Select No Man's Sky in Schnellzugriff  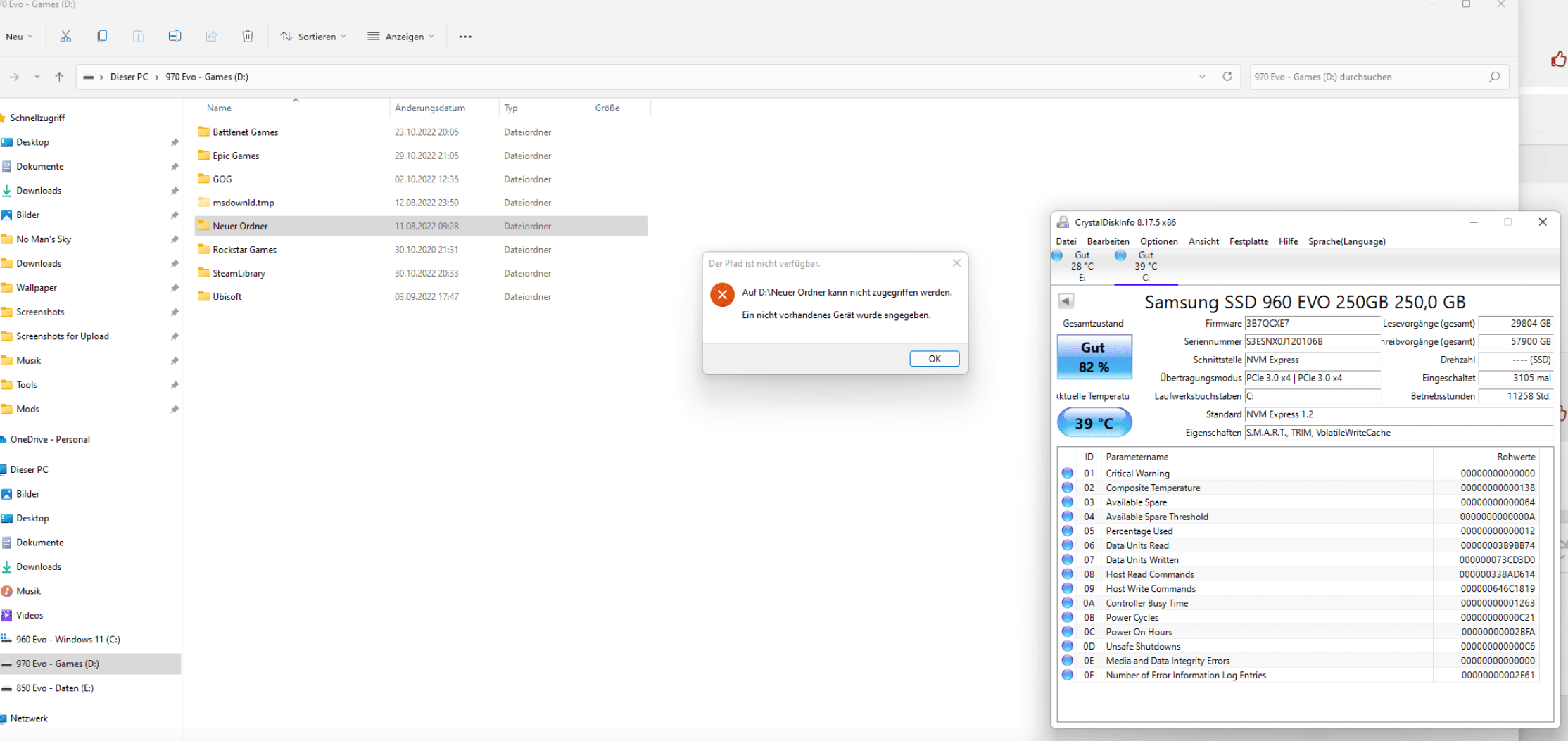(x=44, y=239)
